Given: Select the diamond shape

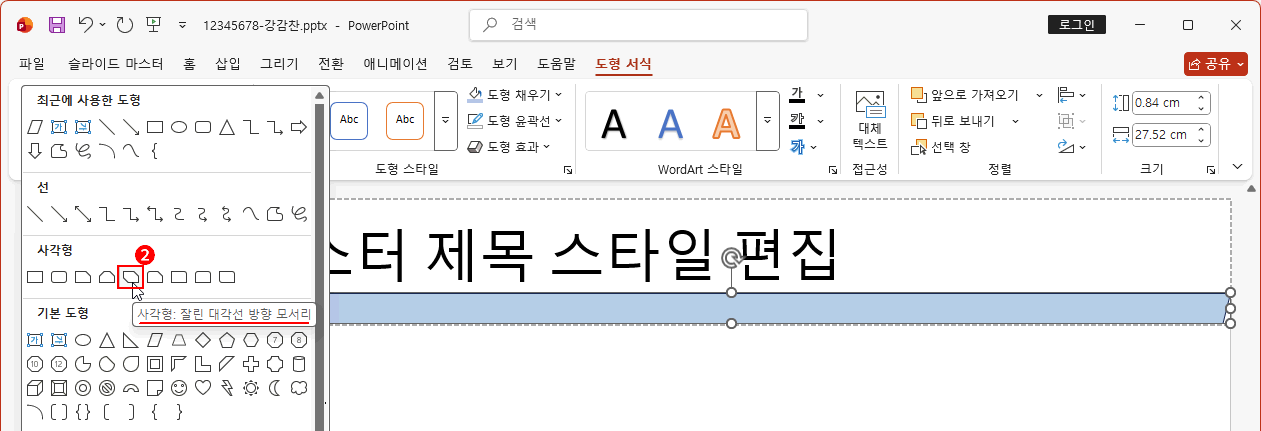Looking at the screenshot, I should [203, 340].
